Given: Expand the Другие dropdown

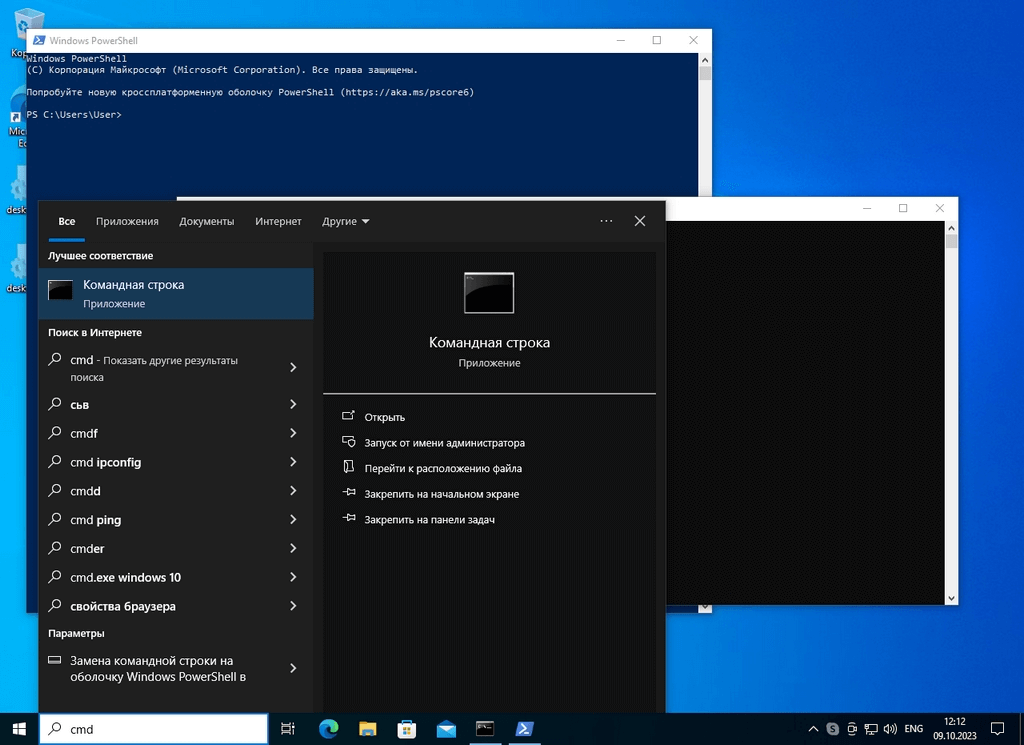Looking at the screenshot, I should [x=345, y=221].
